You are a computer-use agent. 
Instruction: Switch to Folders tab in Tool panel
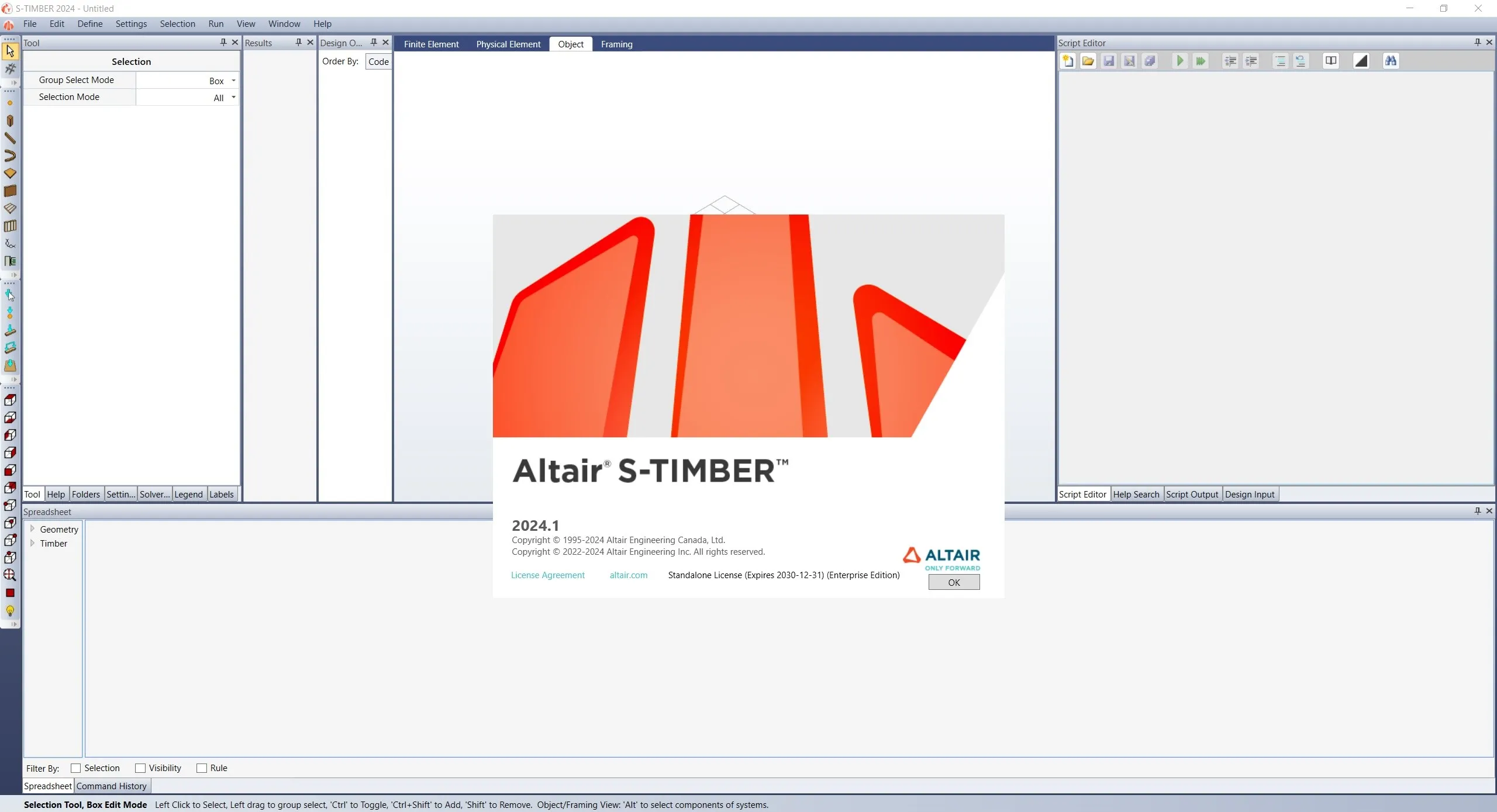click(86, 495)
